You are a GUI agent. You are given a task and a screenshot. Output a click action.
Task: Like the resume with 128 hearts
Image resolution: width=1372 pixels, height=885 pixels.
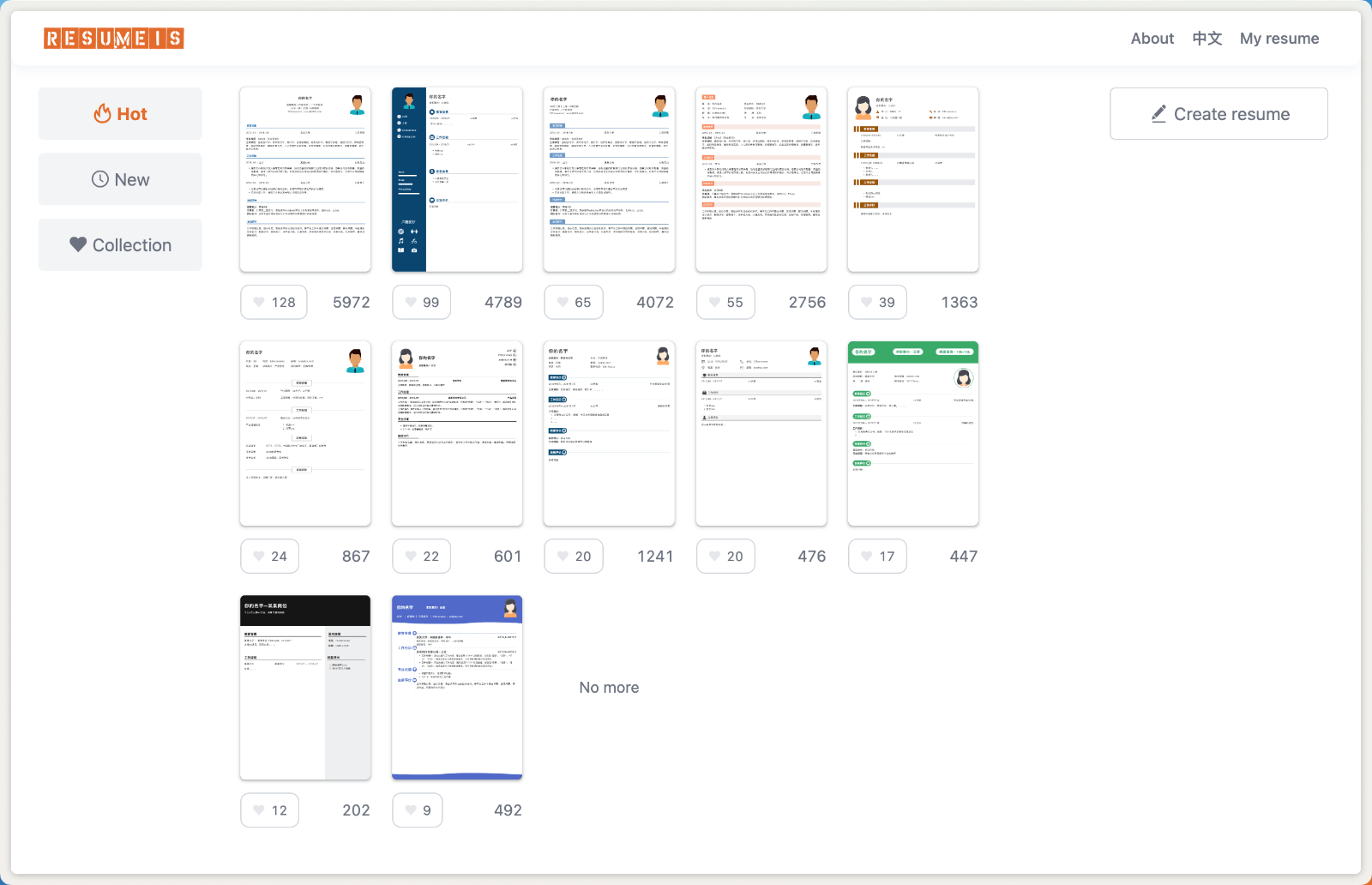click(x=274, y=303)
